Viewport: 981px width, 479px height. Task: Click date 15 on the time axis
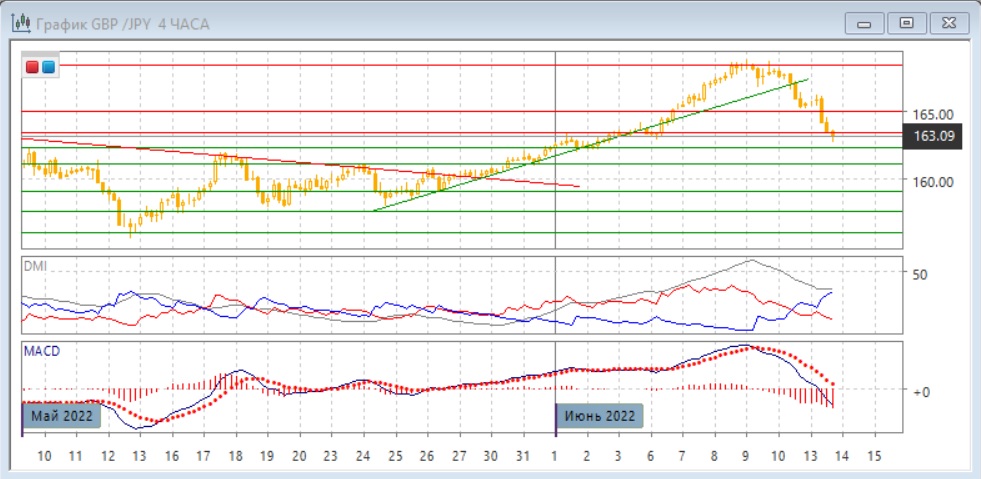point(874,456)
